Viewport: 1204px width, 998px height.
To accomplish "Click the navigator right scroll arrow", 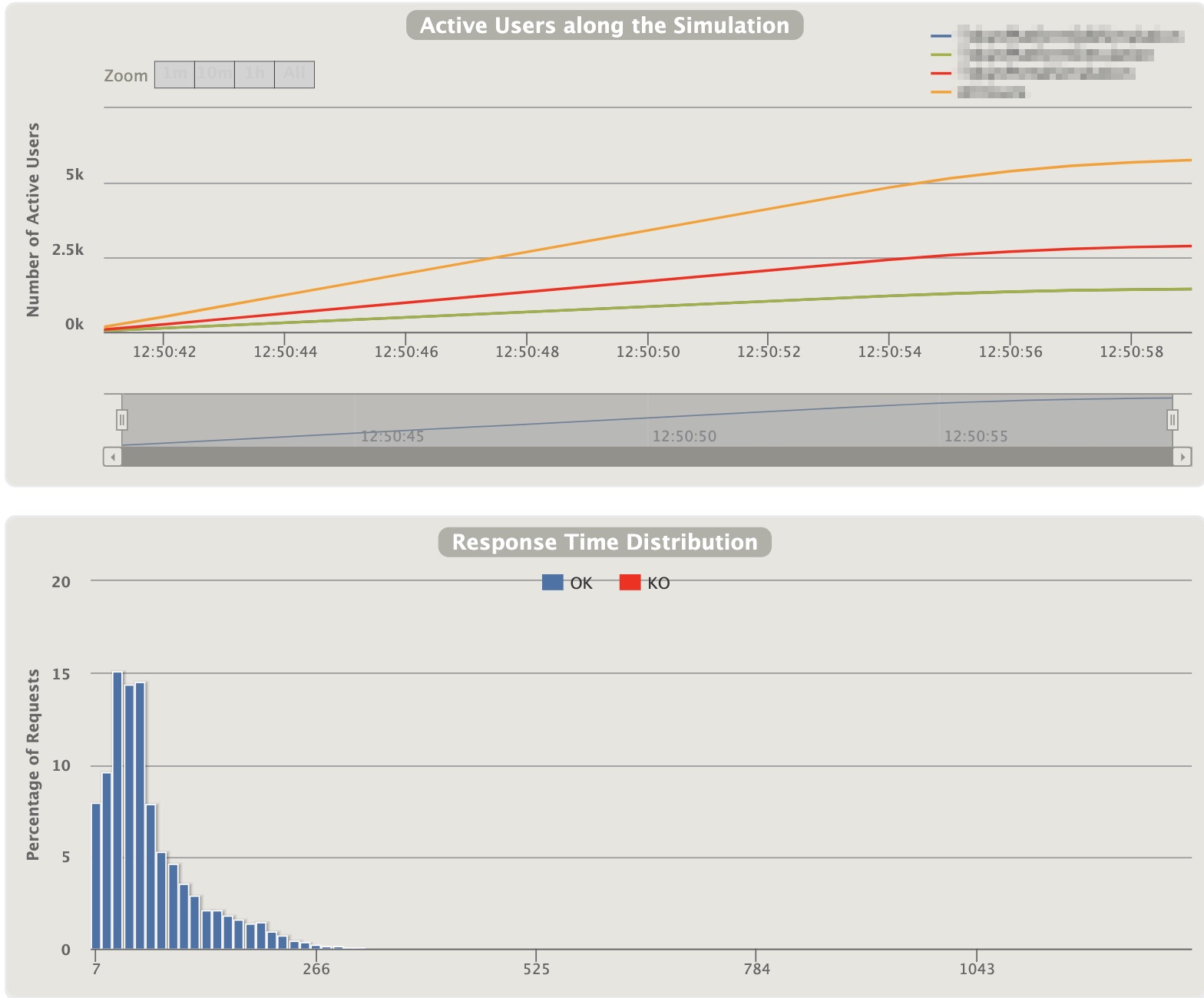I will pos(1182,457).
